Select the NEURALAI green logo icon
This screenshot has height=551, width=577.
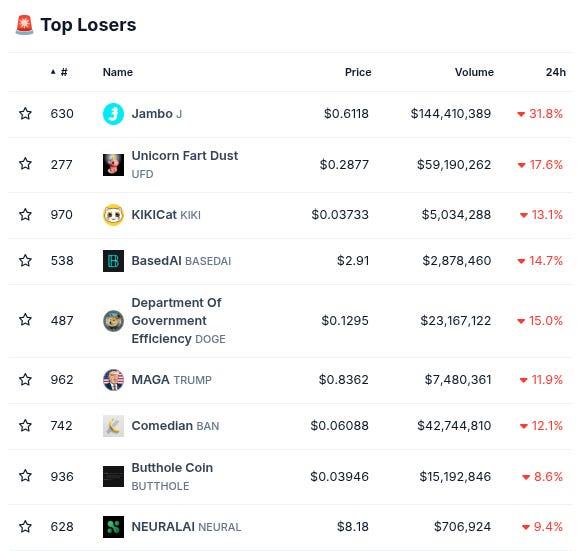click(113, 527)
